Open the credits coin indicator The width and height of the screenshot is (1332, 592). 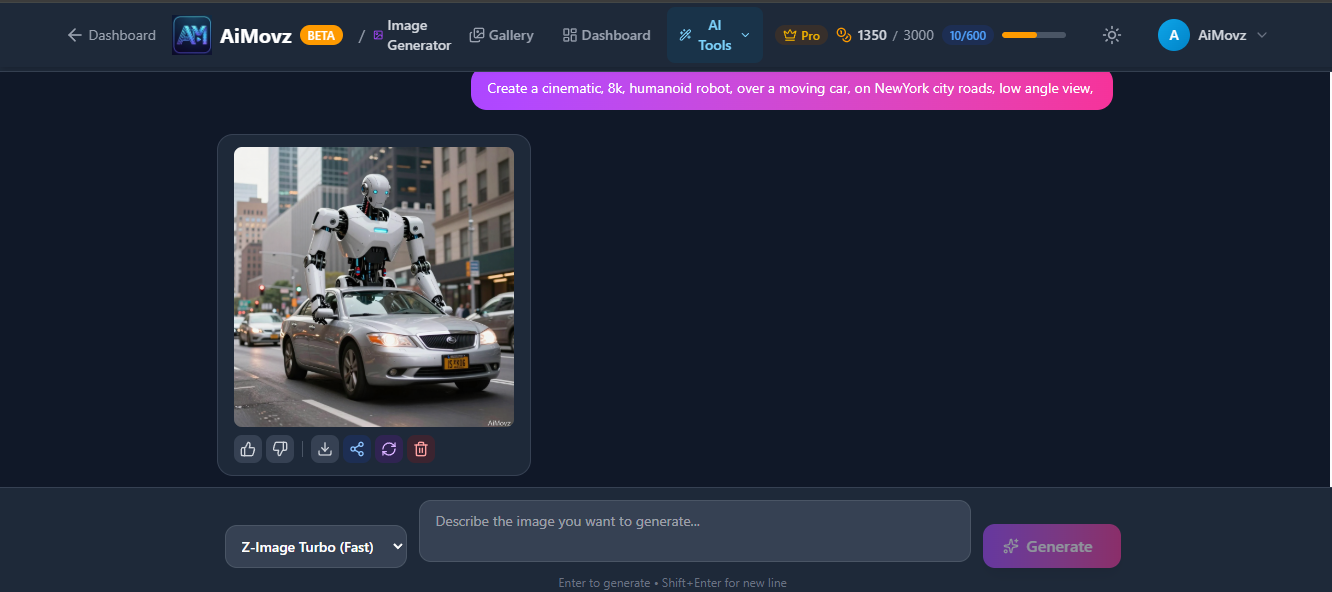click(843, 34)
